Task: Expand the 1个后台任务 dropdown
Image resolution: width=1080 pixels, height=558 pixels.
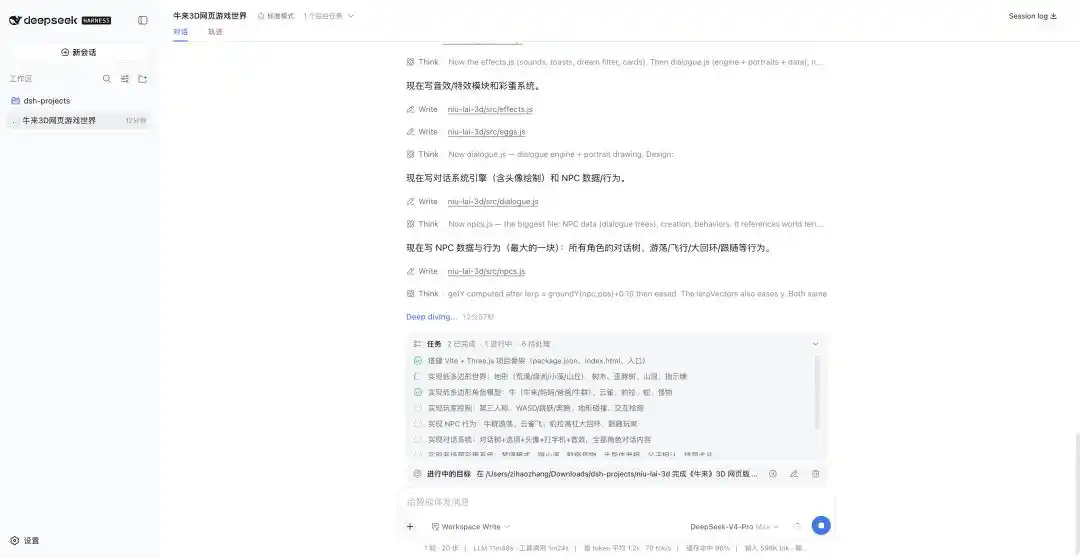Action: pyautogui.click(x=329, y=16)
